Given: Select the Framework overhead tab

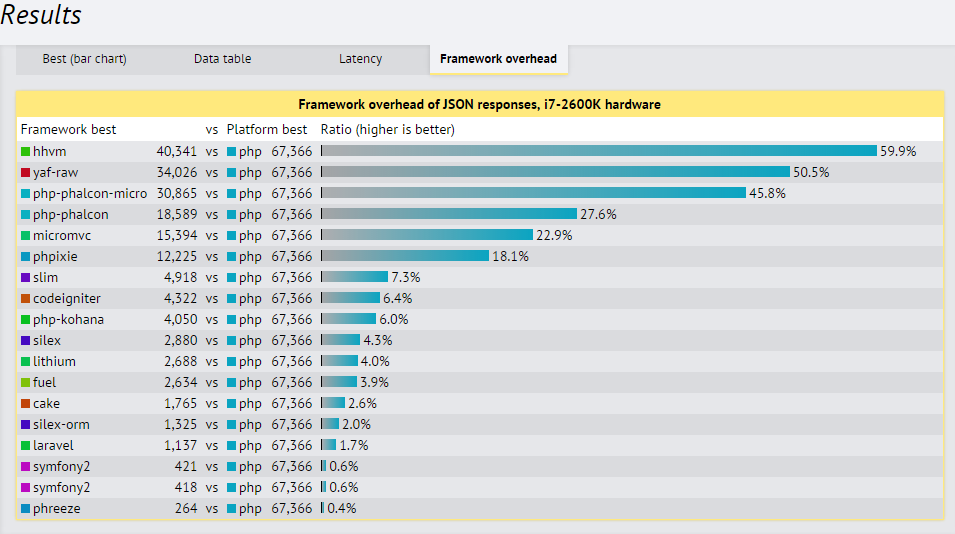Looking at the screenshot, I should 498,59.
